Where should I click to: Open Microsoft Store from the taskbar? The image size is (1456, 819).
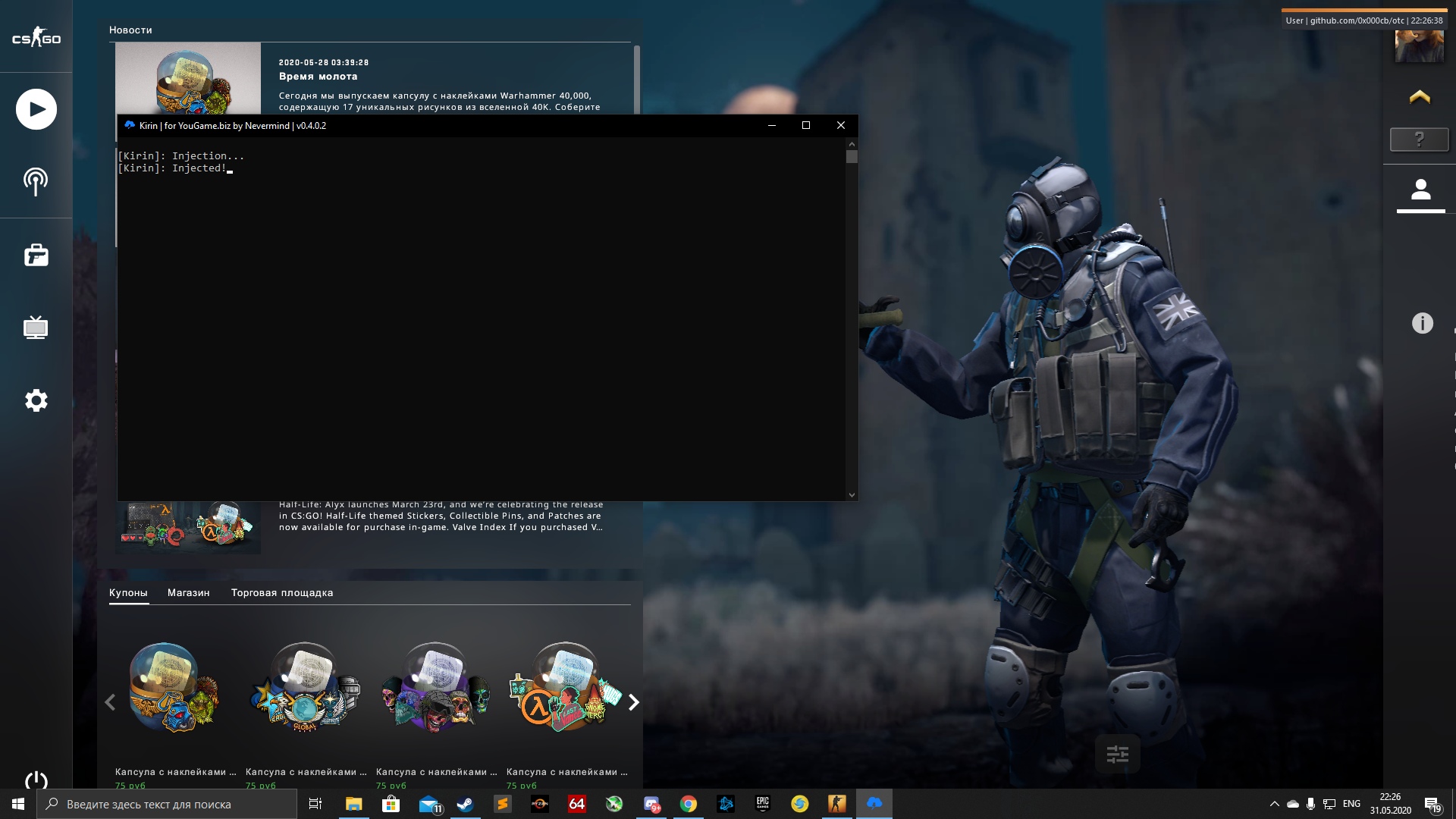coord(391,804)
